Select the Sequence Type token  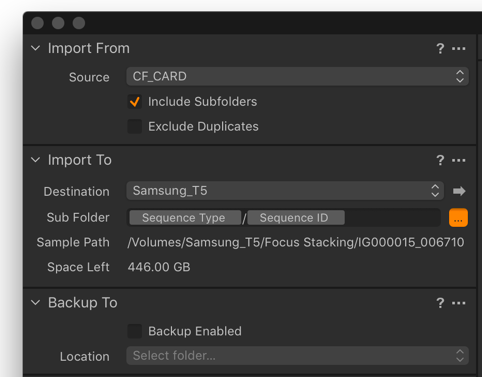click(185, 218)
